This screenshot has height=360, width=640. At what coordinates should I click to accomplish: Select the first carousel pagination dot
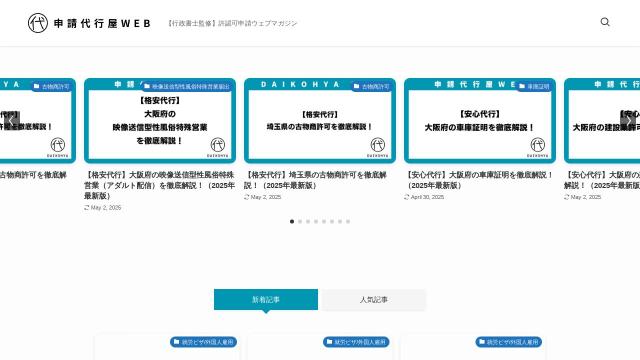point(292,221)
